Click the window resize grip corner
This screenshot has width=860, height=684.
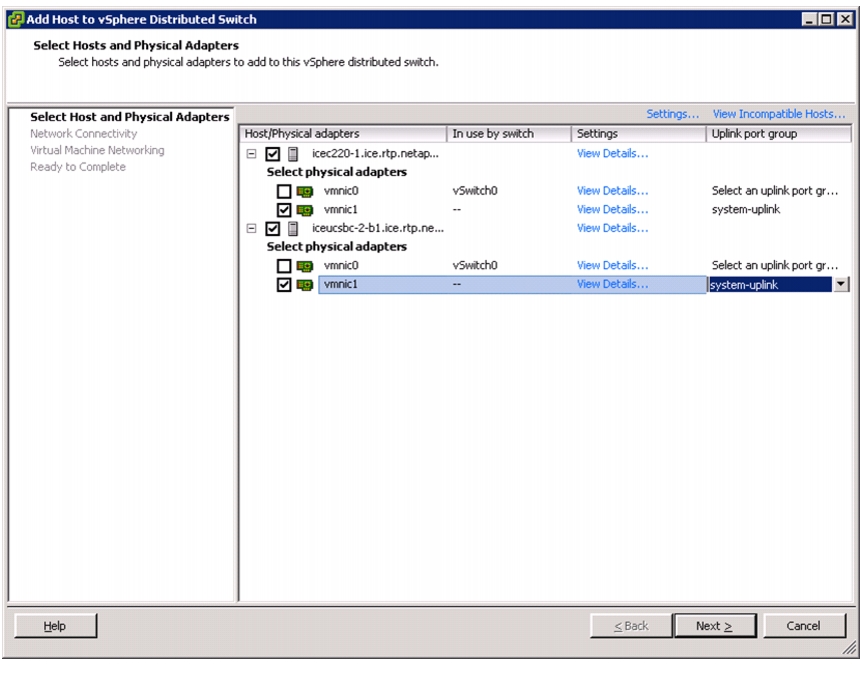point(849,649)
